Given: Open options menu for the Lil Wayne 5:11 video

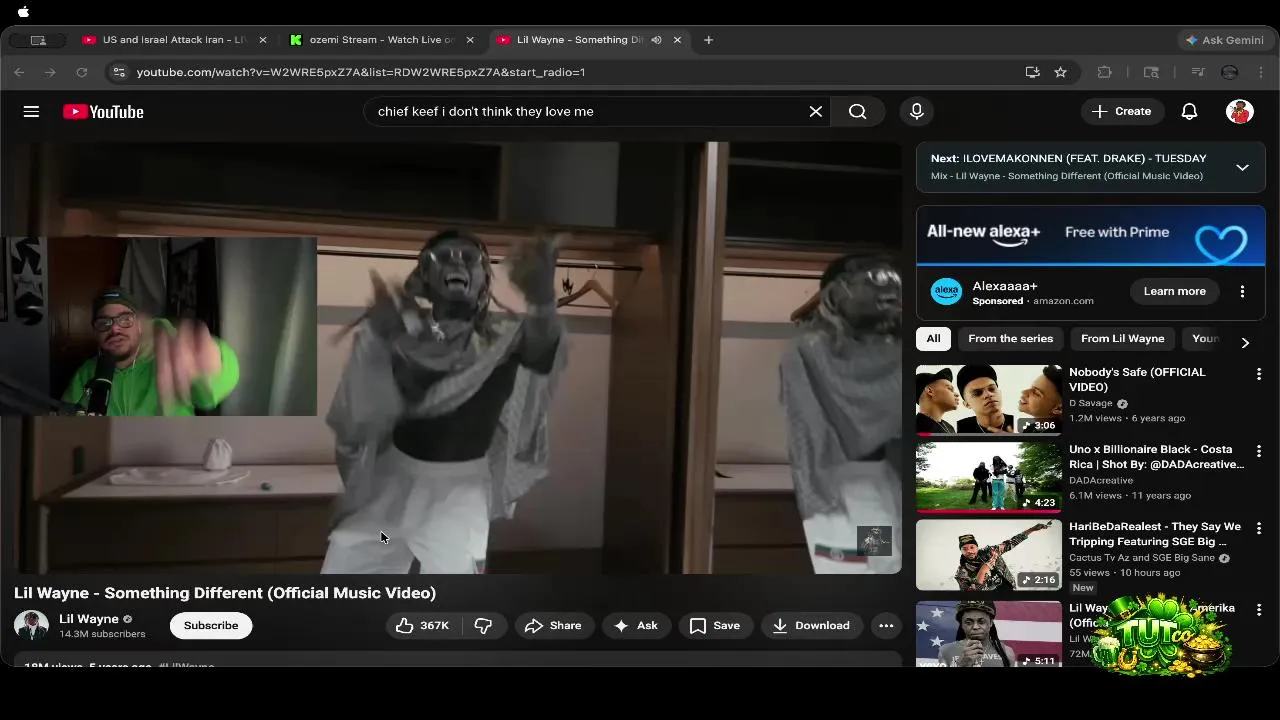Looking at the screenshot, I should point(1259,609).
